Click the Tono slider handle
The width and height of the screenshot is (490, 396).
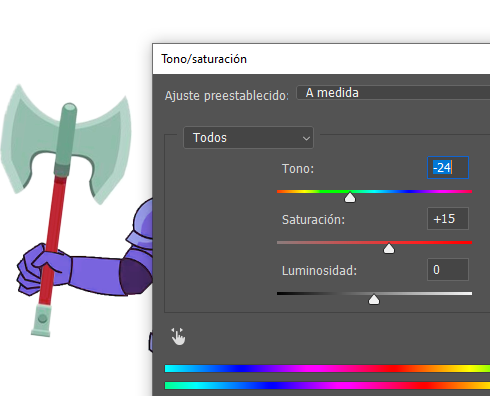point(350,197)
